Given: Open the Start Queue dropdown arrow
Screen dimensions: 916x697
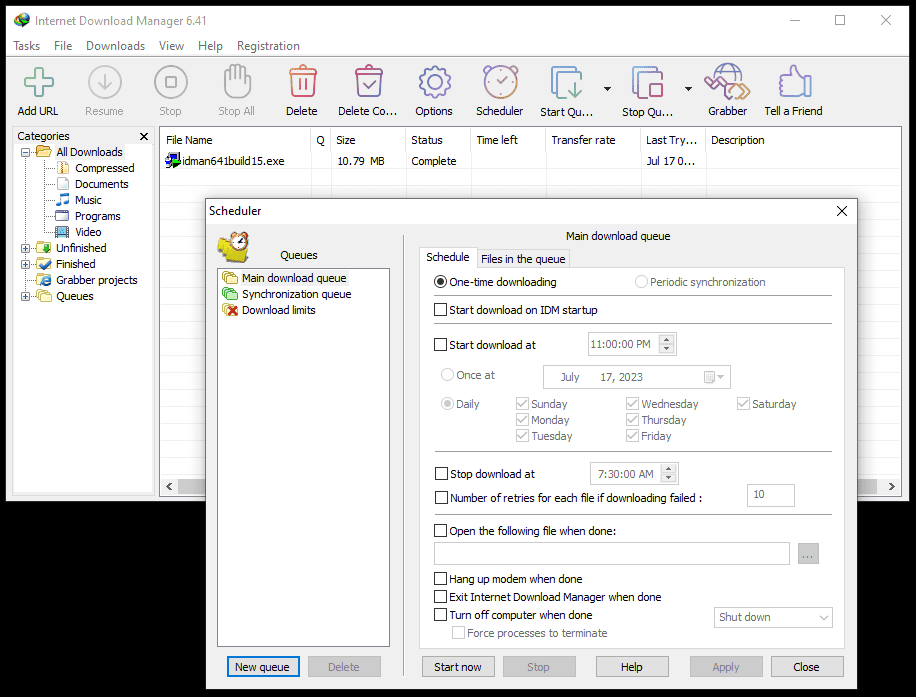Looking at the screenshot, I should pyautogui.click(x=608, y=89).
